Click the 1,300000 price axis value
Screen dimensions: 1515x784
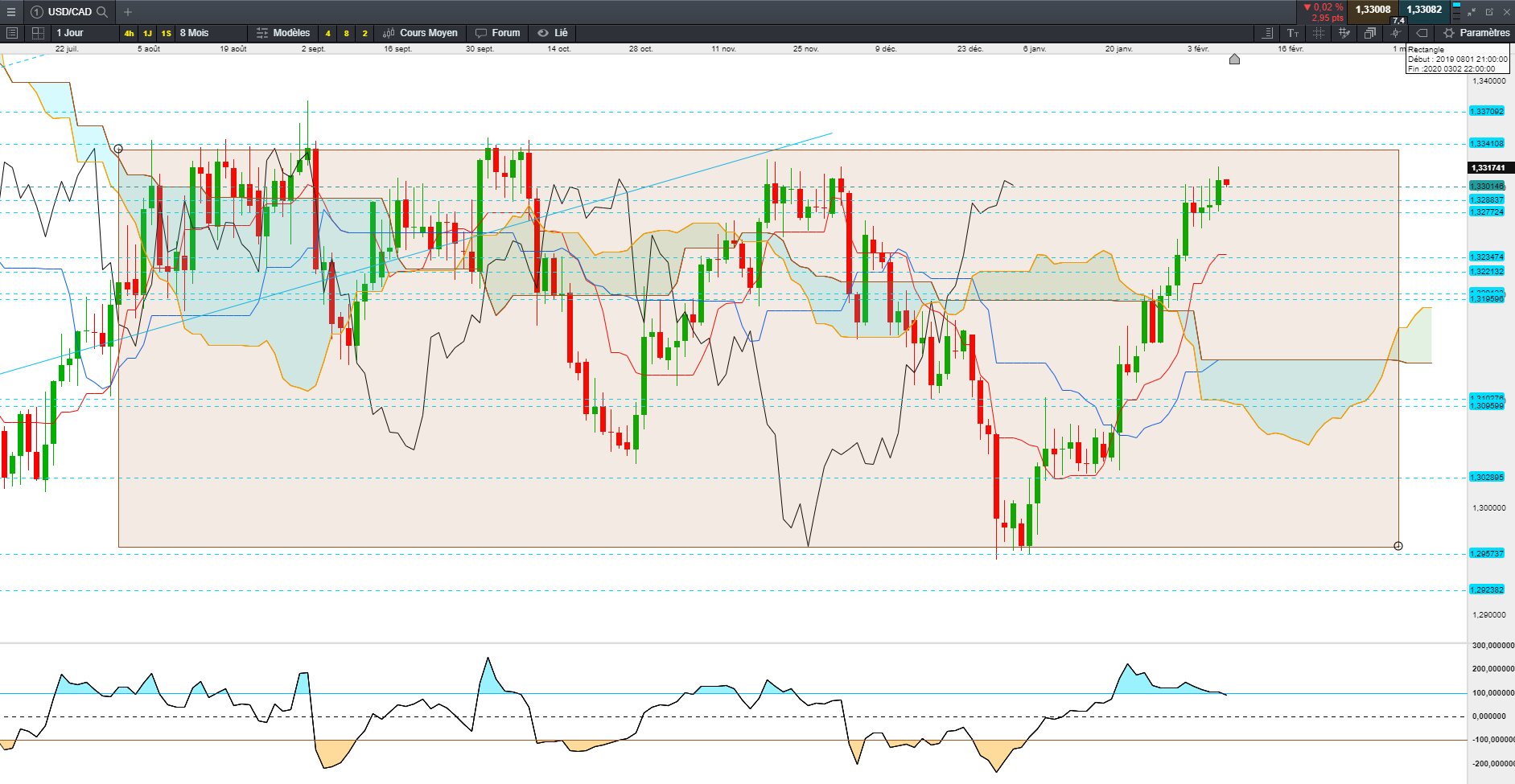[1489, 508]
